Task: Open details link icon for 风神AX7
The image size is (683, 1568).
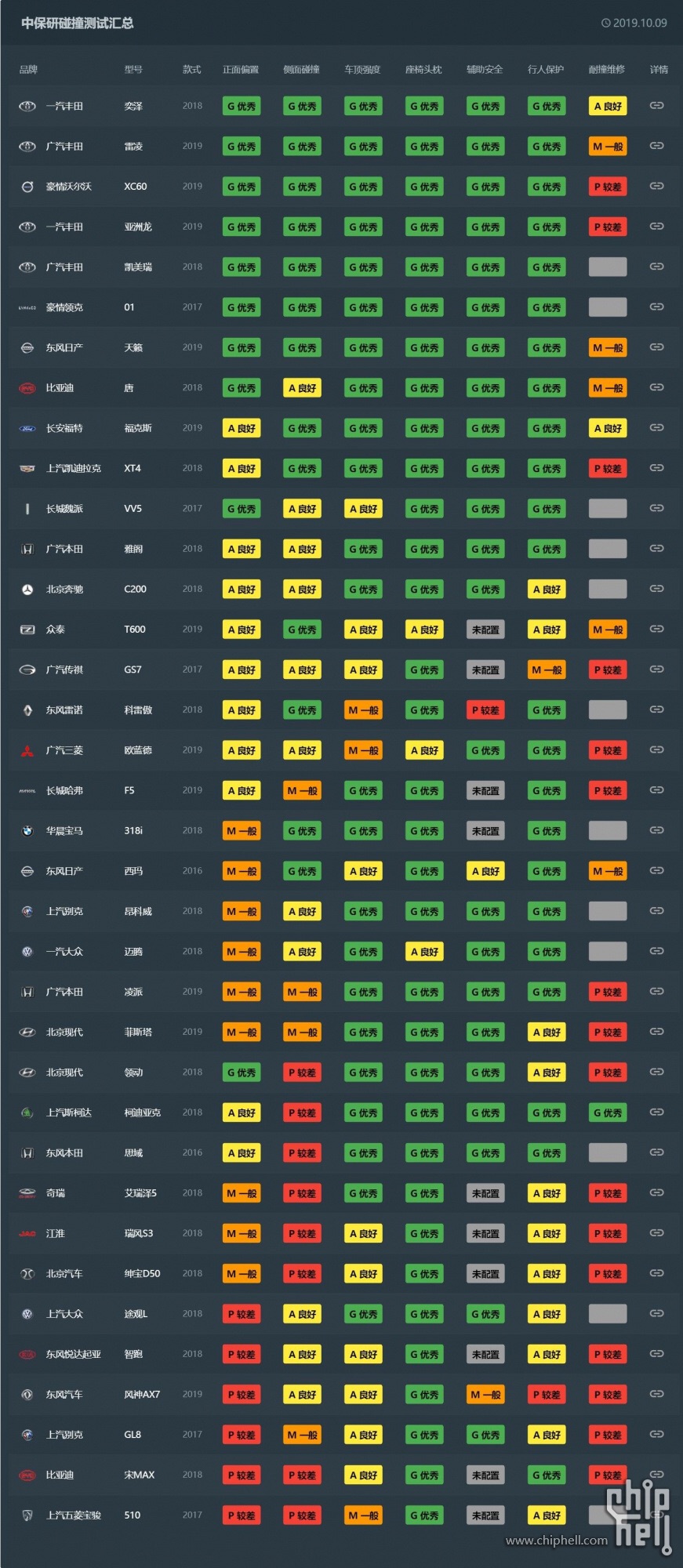Action: pos(657,1394)
